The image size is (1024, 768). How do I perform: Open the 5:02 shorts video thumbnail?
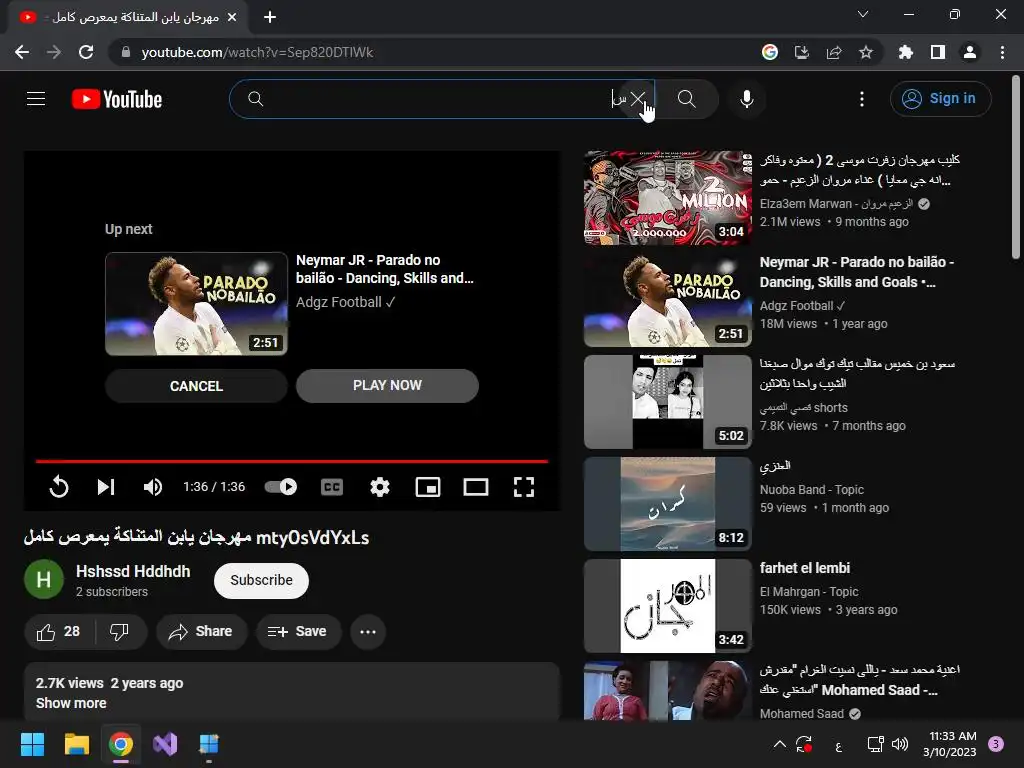coord(667,402)
